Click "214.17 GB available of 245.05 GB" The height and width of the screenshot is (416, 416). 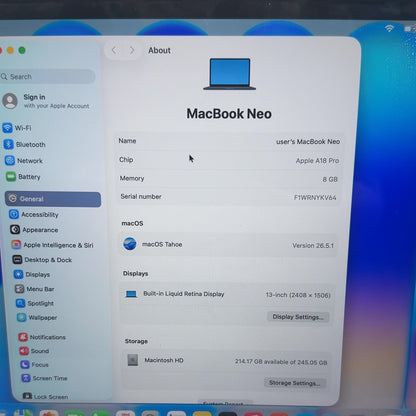[281, 362]
